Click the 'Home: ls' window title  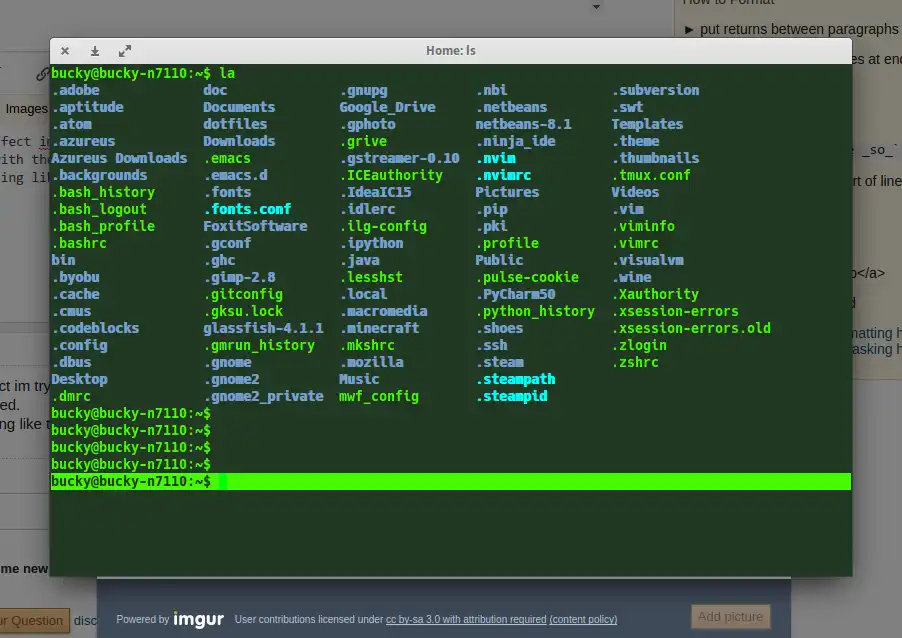[450, 51]
